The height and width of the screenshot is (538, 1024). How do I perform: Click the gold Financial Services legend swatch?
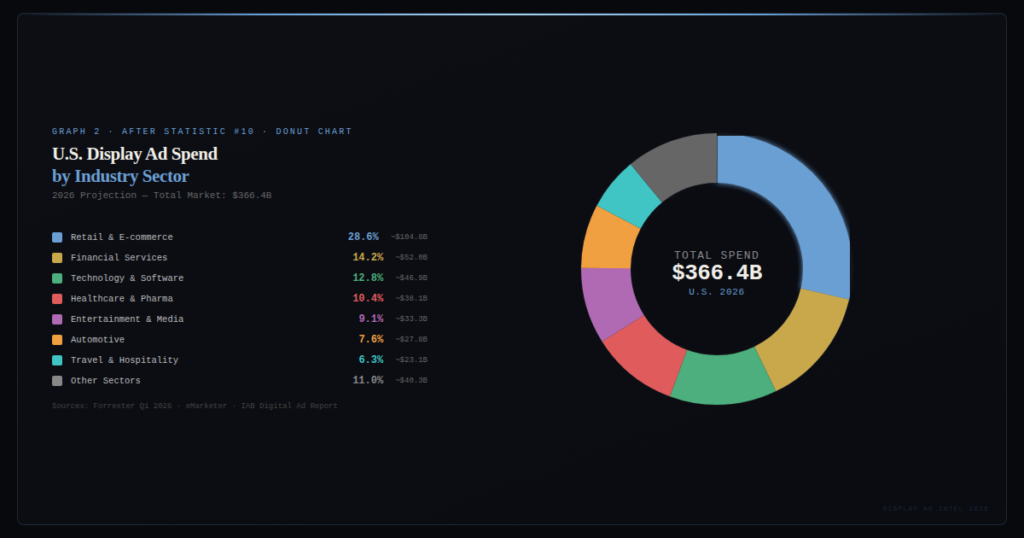pyautogui.click(x=57, y=258)
